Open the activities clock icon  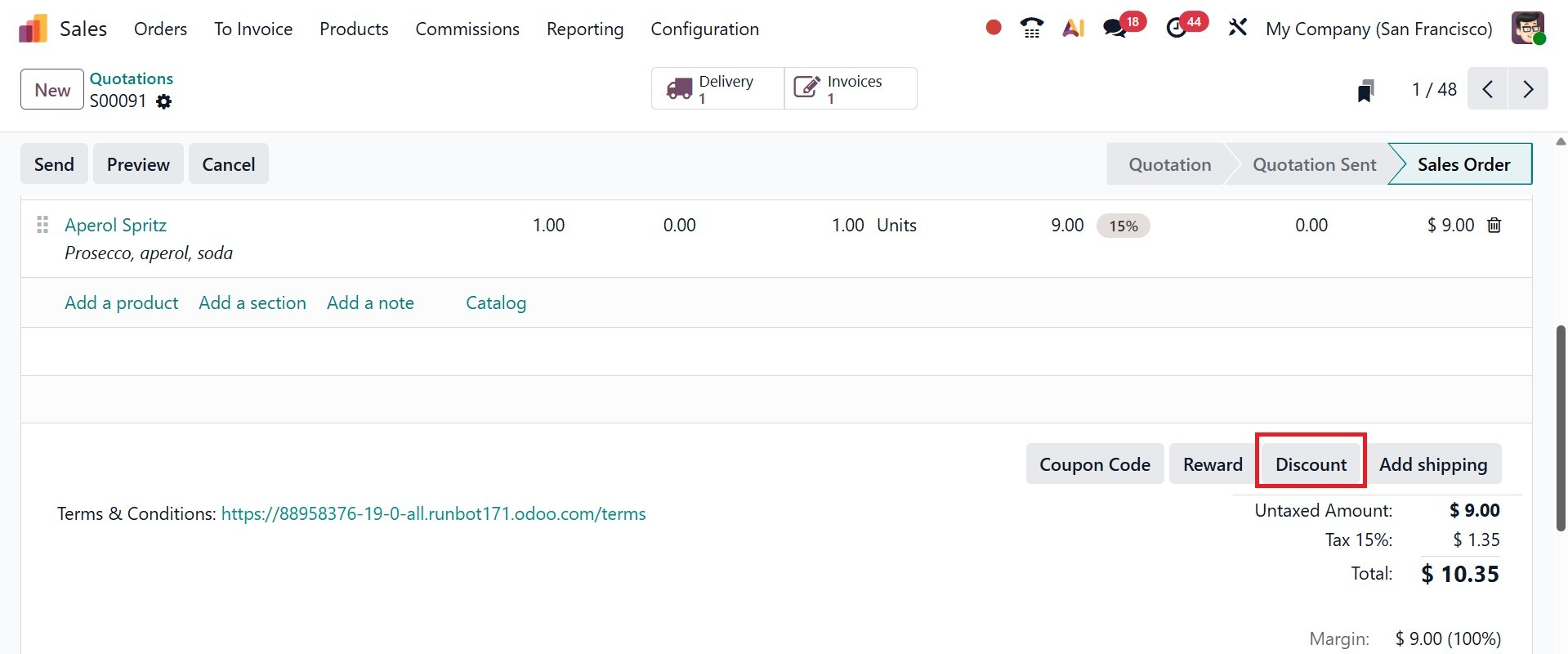coord(1177,29)
